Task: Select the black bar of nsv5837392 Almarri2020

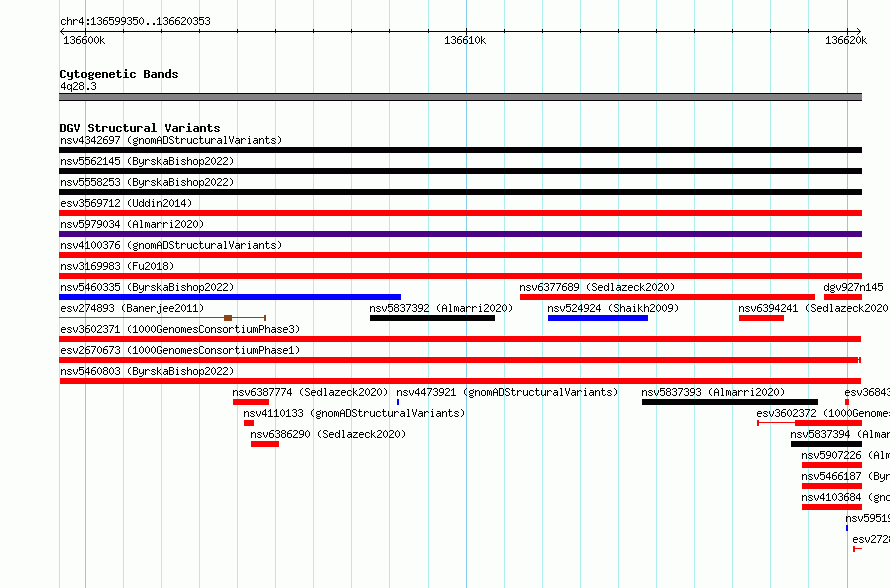Action: click(x=433, y=318)
